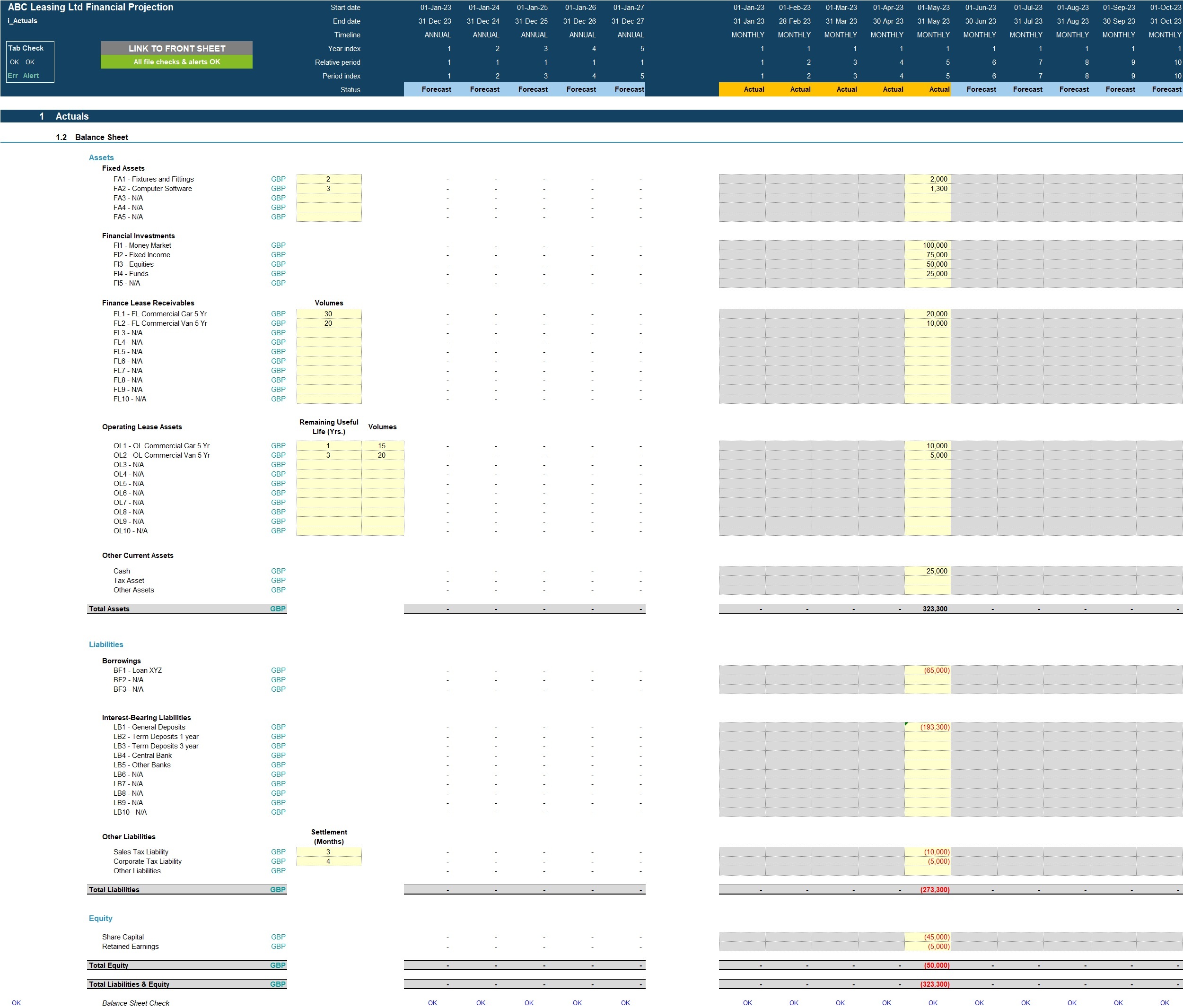This screenshot has height=1008, width=1183.
Task: Select OL1 Remaining Useful Life cell
Action: coord(328,446)
